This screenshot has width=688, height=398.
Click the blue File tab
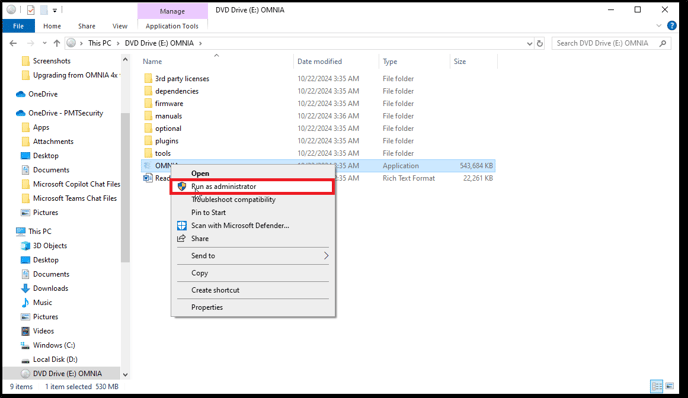18,26
